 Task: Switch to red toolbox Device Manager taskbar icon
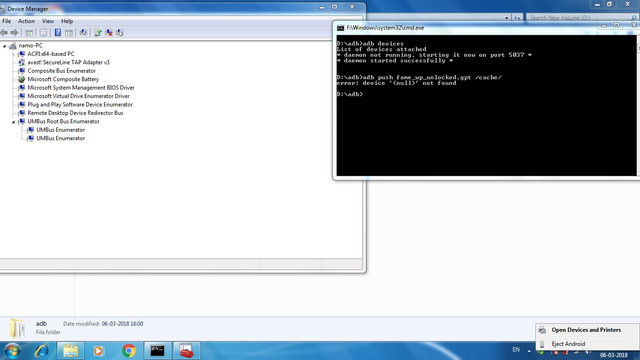pos(186,351)
